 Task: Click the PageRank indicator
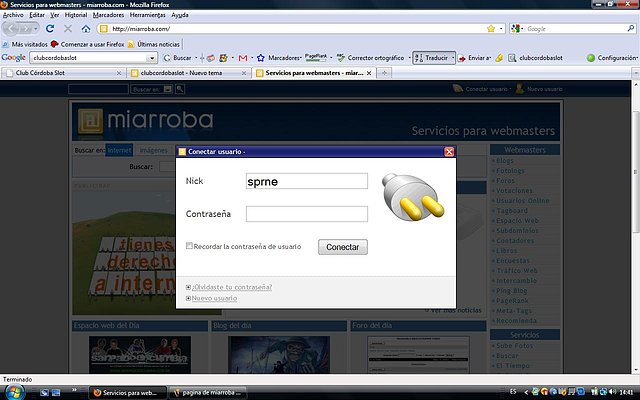(316, 58)
